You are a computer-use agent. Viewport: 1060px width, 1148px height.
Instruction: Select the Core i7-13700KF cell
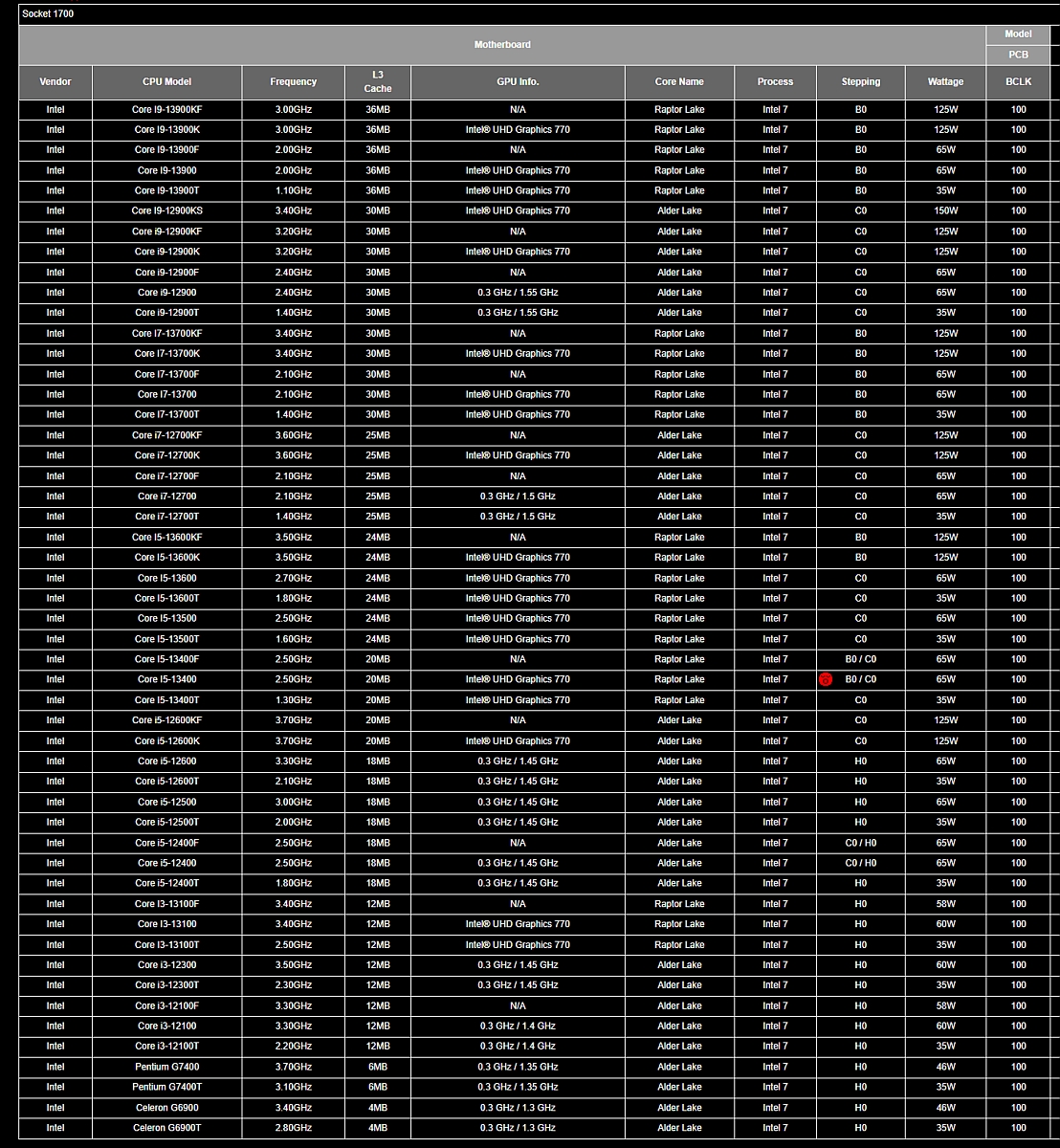click(x=167, y=334)
